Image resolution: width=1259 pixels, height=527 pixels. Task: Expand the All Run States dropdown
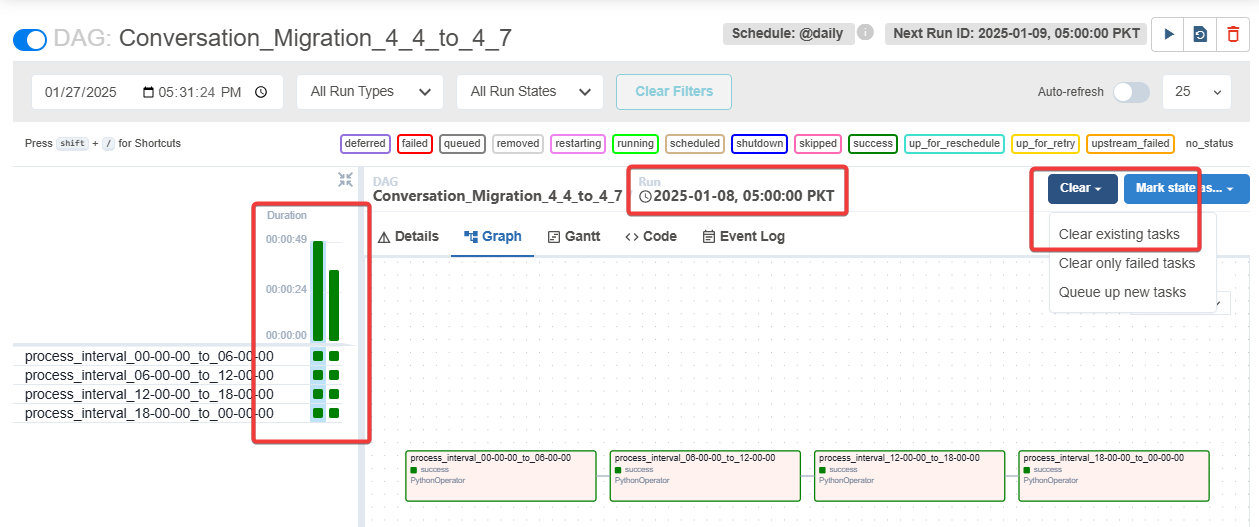pyautogui.click(x=529, y=92)
